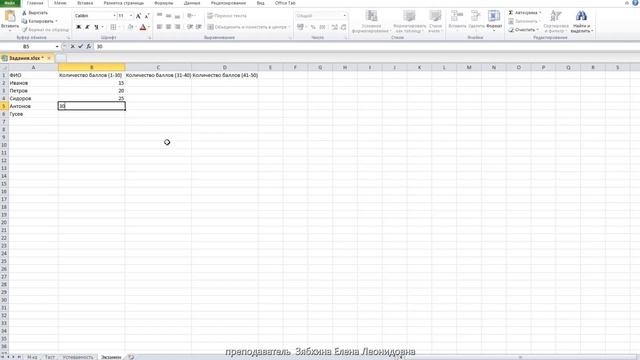Click the Insert Function fx button
Image resolution: width=640 pixels, height=360 pixels.
coord(89,47)
